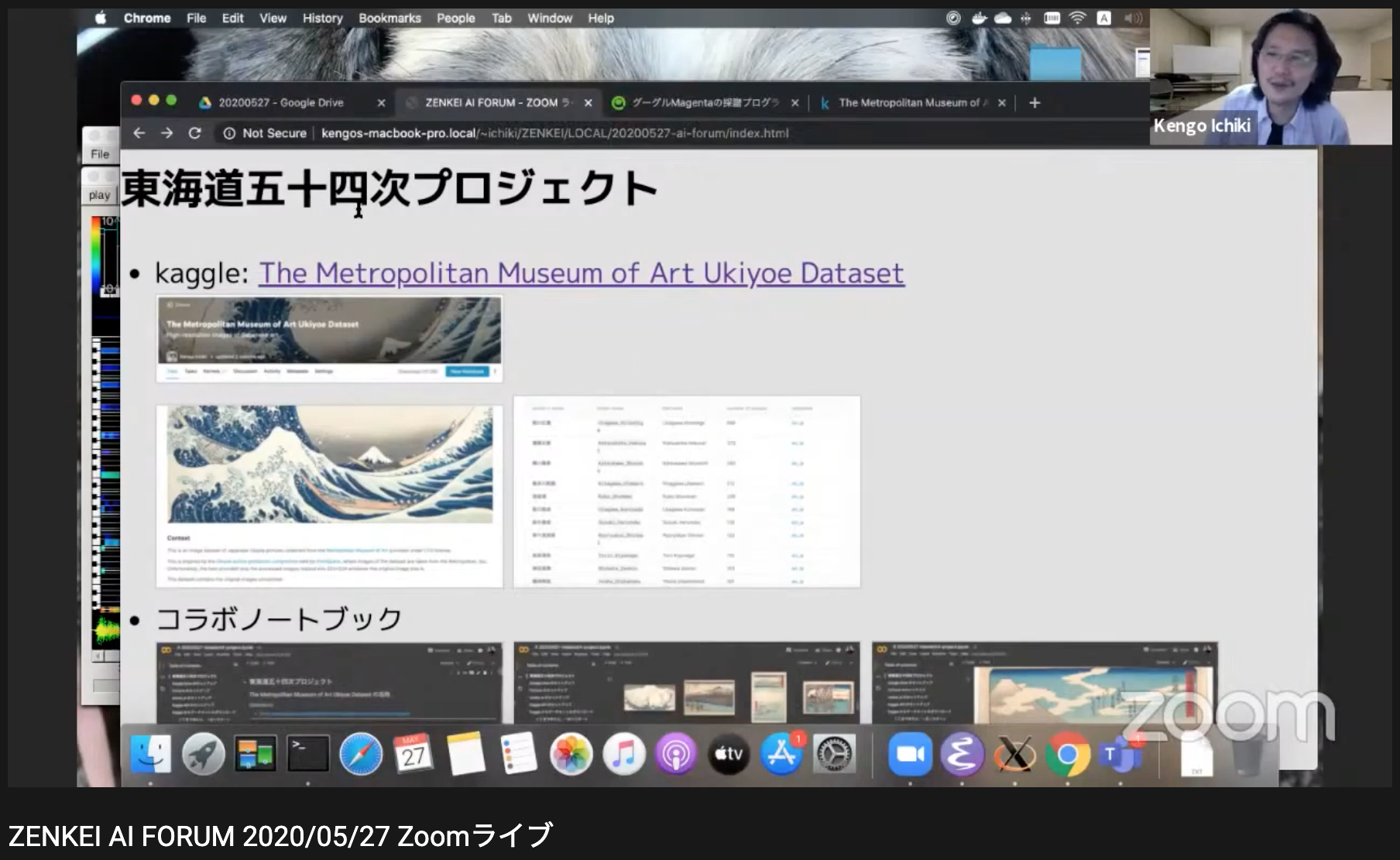
Task: Click the Great Wave image thumbnail
Action: [329, 496]
